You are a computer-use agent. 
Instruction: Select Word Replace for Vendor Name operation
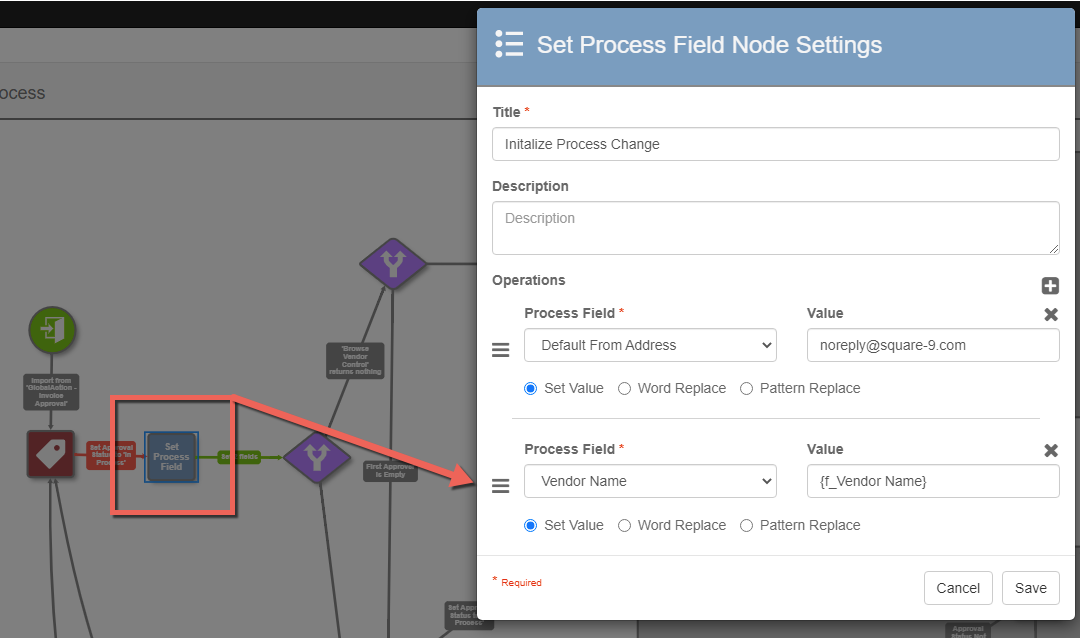[x=624, y=525]
